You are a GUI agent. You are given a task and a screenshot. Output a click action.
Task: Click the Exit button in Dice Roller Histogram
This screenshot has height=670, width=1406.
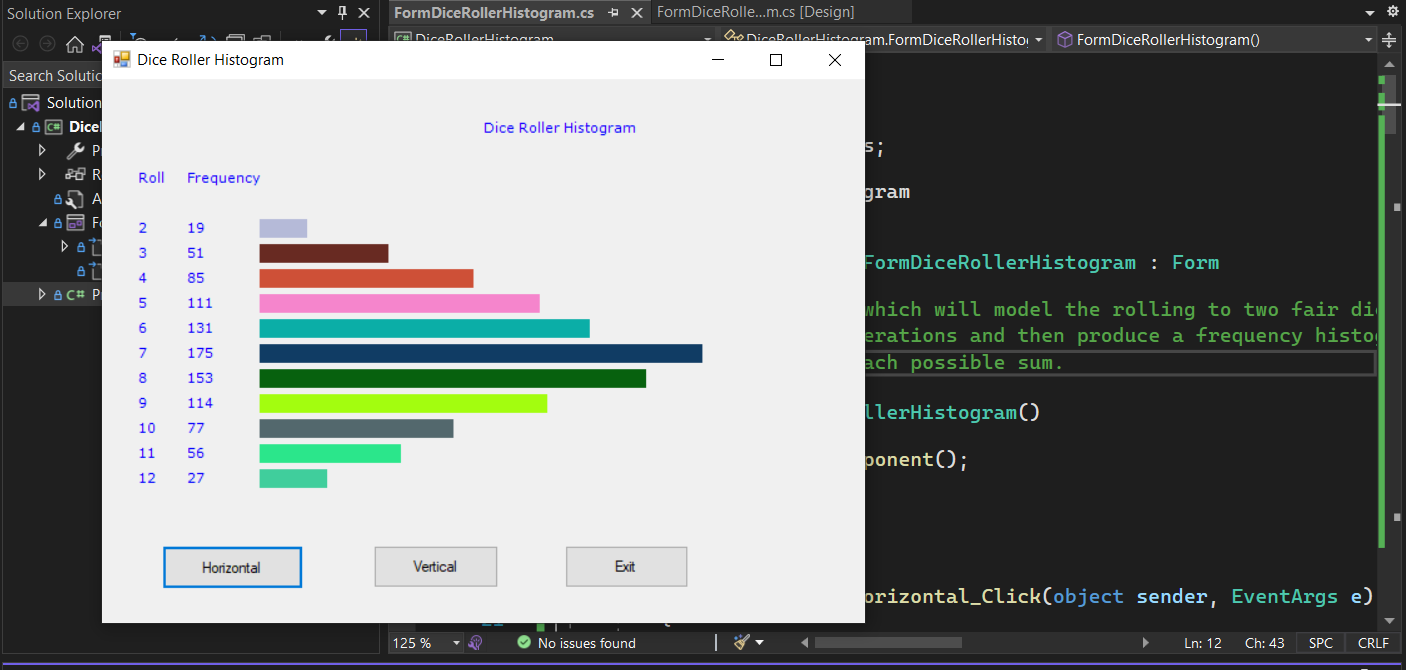(626, 566)
